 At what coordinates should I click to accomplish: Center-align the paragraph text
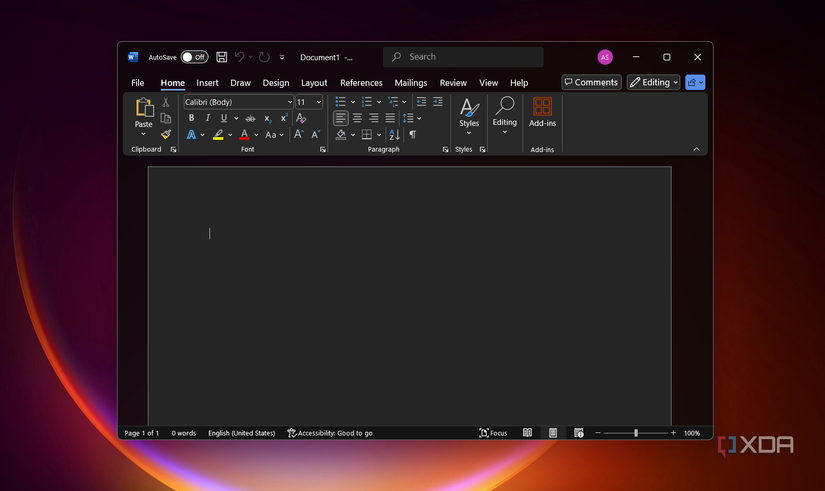(357, 118)
